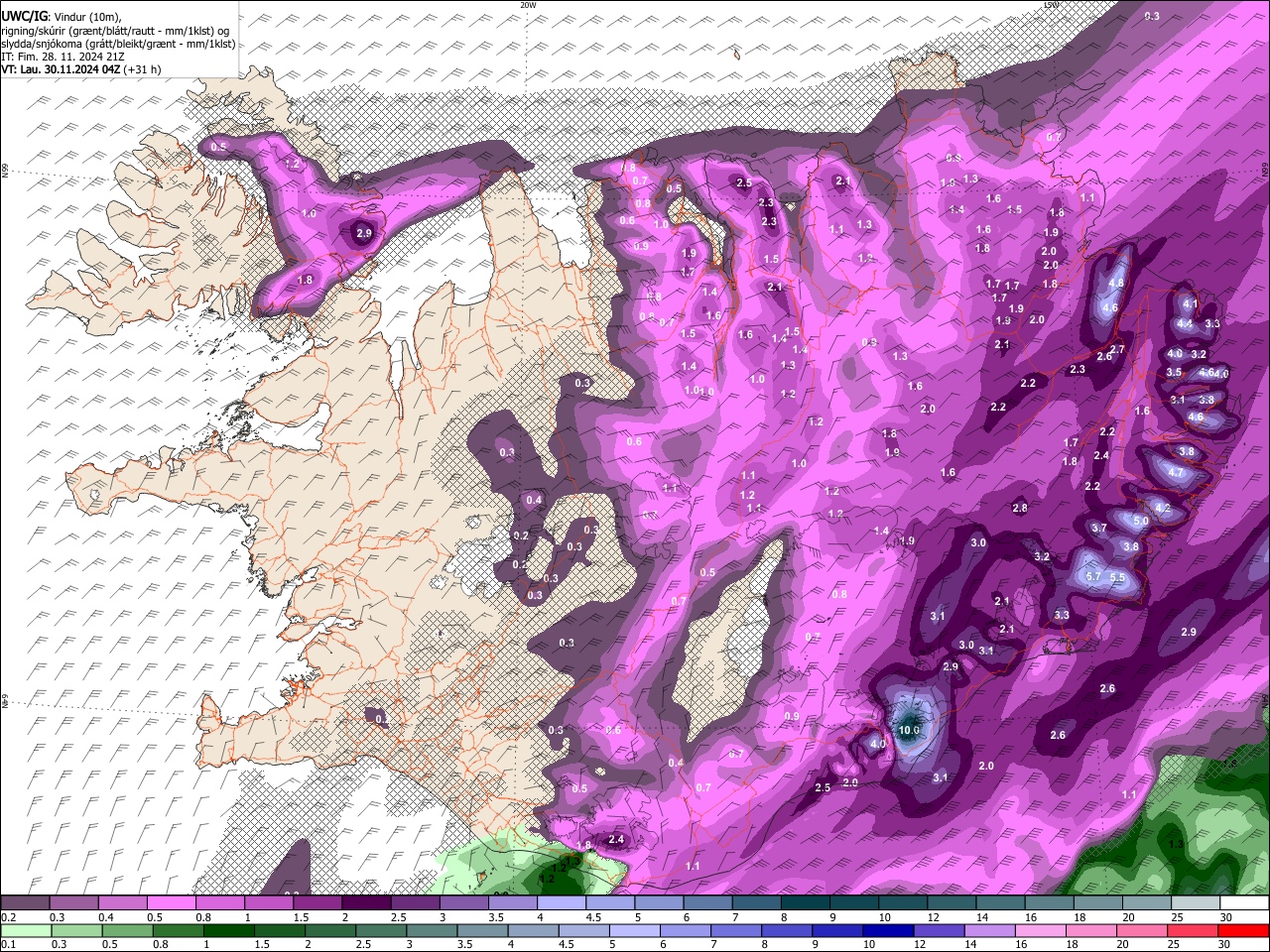Click the 5.7 value label

[x=1093, y=576]
